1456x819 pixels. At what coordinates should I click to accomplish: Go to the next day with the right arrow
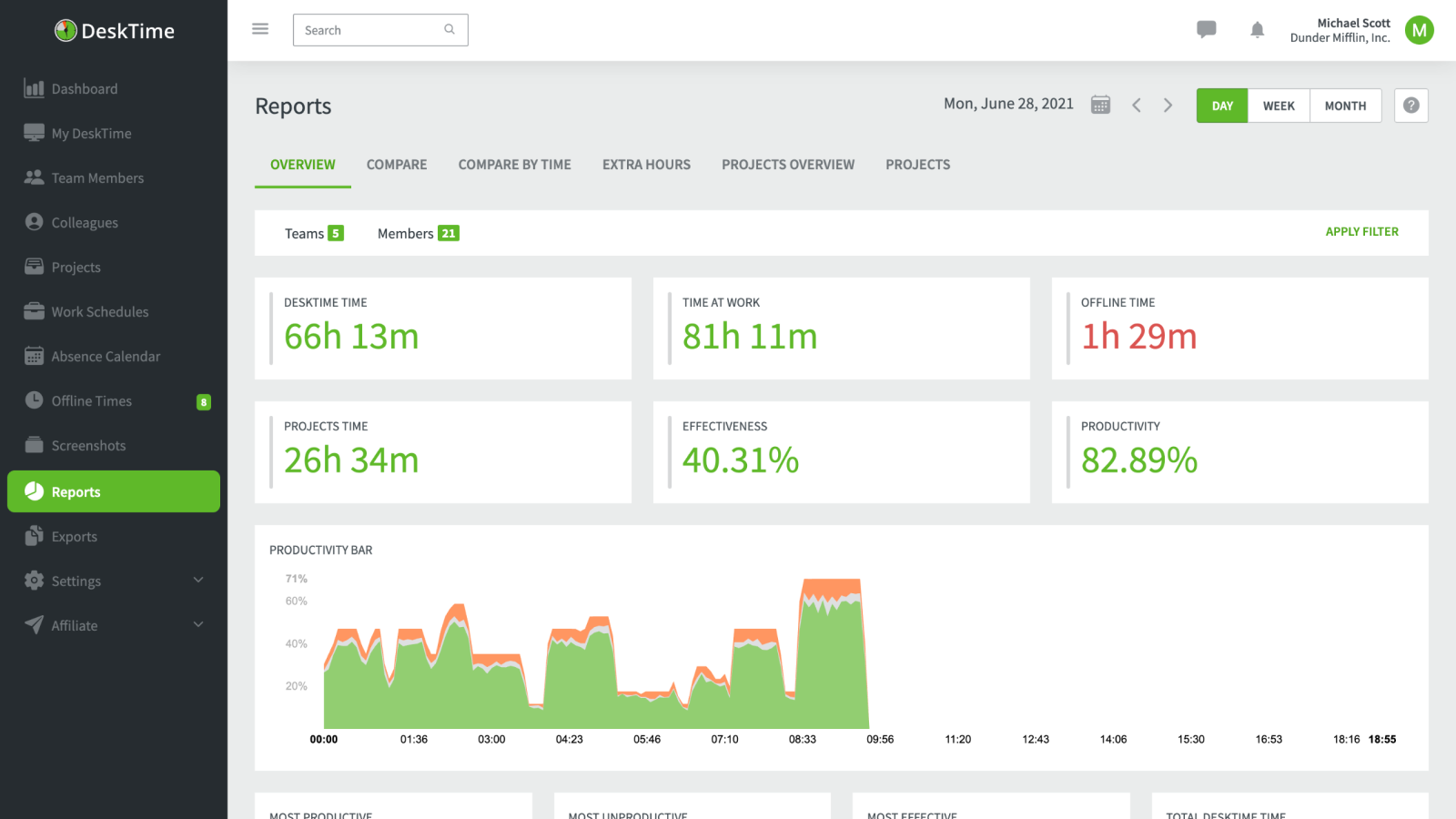(x=1168, y=105)
